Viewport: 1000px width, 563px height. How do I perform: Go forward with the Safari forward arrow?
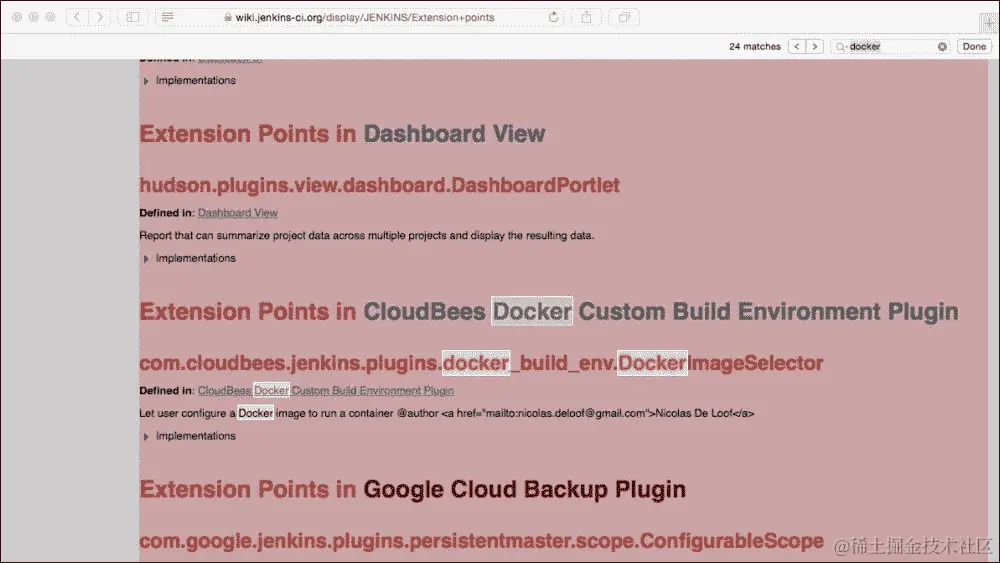pos(99,17)
